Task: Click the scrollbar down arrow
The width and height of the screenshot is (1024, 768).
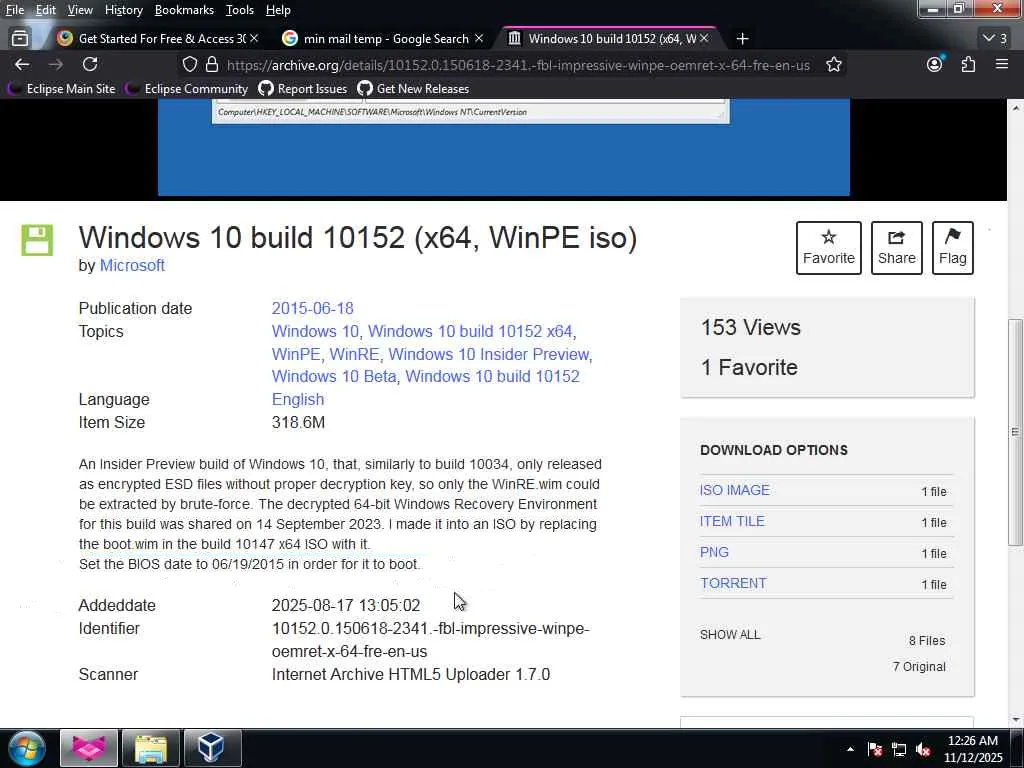Action: pos(1015,720)
